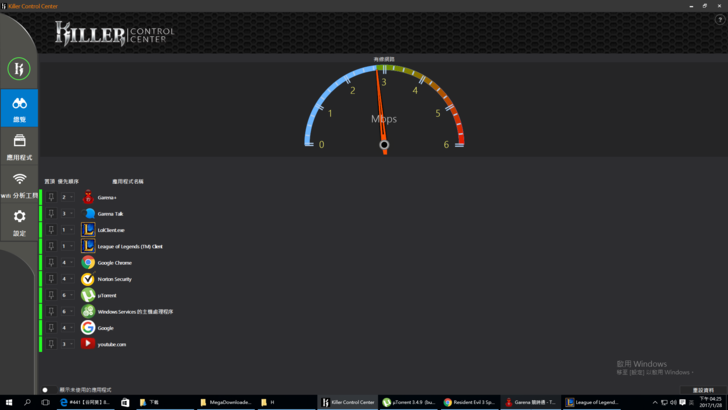Open priority dropdown for Google row
The width and height of the screenshot is (728, 410).
[67, 327]
